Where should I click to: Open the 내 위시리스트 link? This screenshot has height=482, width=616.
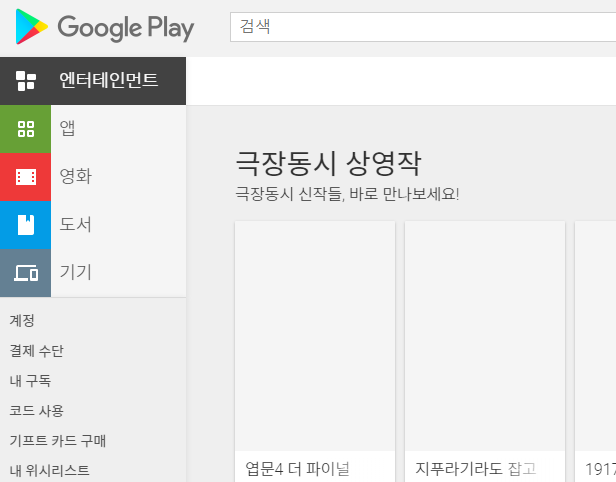point(50,471)
